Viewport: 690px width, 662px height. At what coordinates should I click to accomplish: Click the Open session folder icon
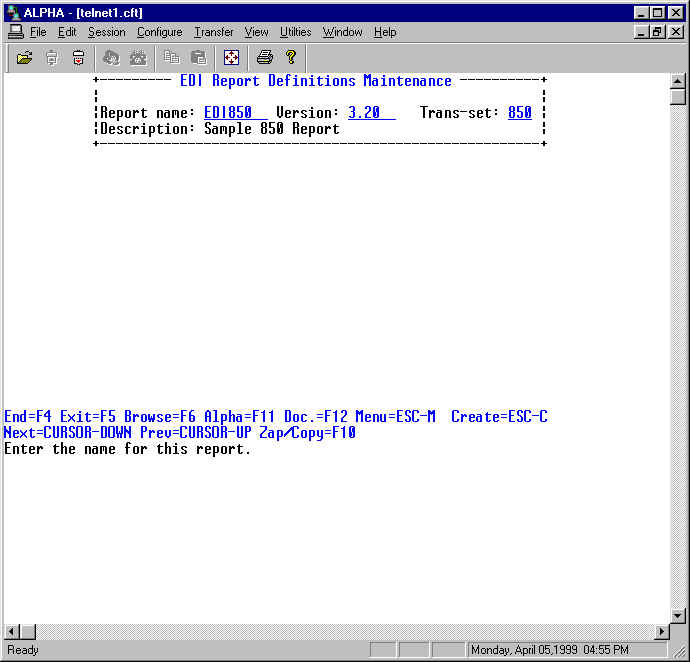tap(25, 58)
